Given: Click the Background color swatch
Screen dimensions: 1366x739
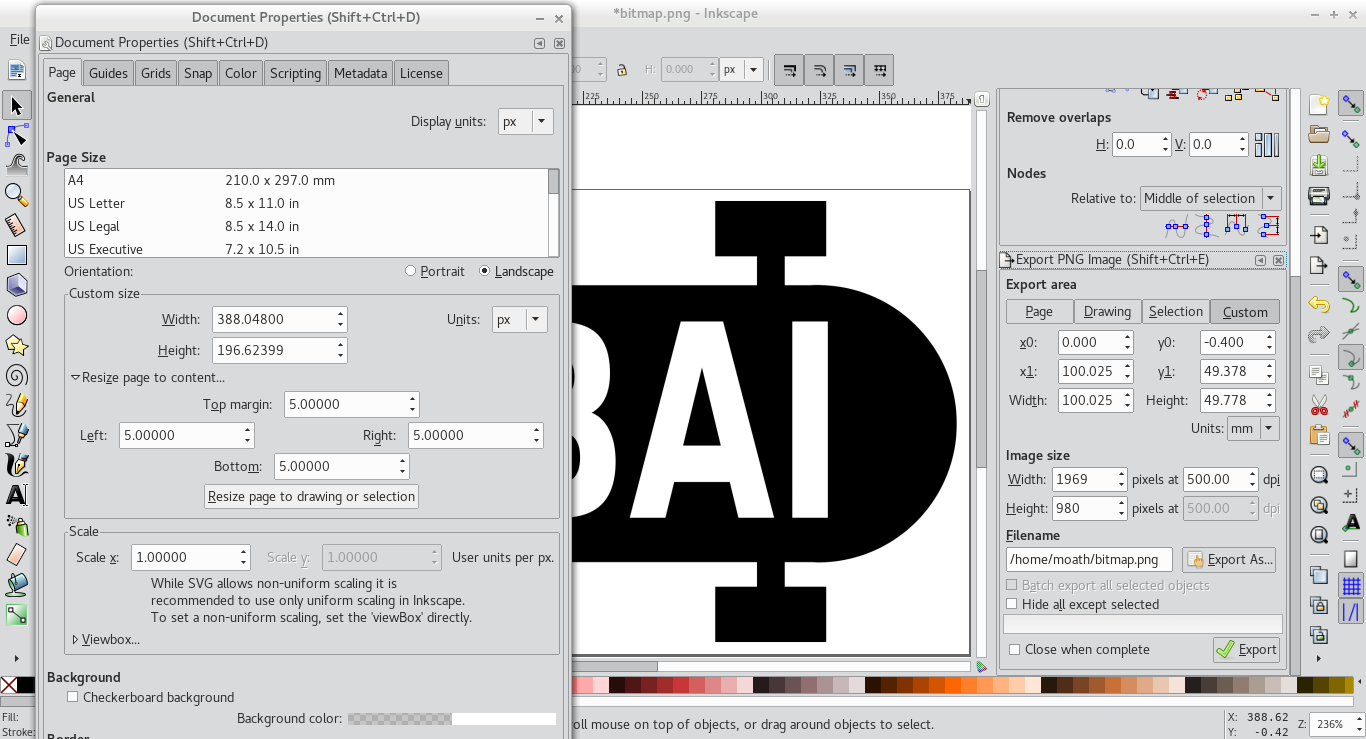Looking at the screenshot, I should click(x=452, y=718).
